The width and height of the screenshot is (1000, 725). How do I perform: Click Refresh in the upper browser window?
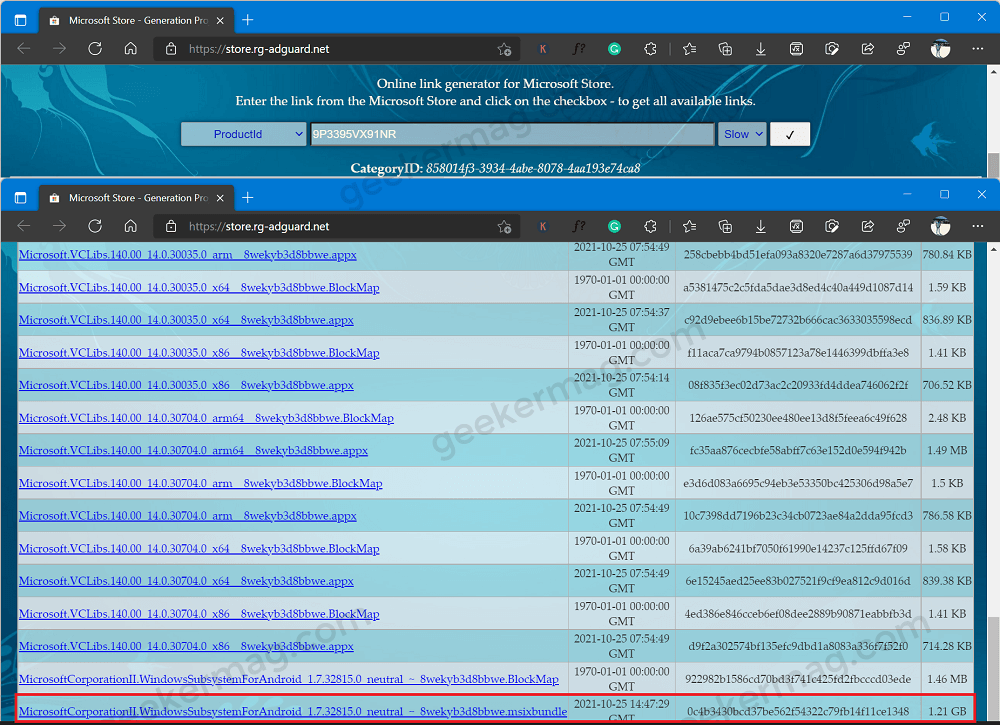click(95, 48)
